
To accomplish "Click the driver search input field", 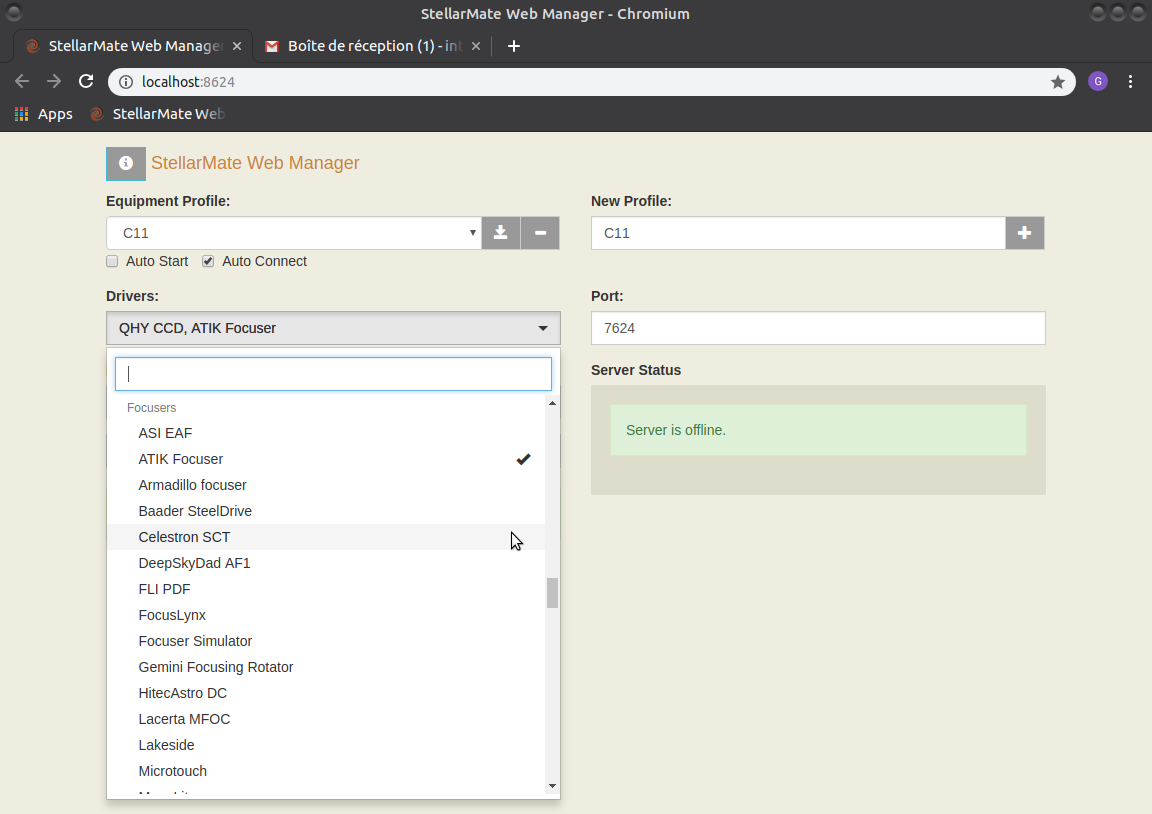I will coord(333,374).
